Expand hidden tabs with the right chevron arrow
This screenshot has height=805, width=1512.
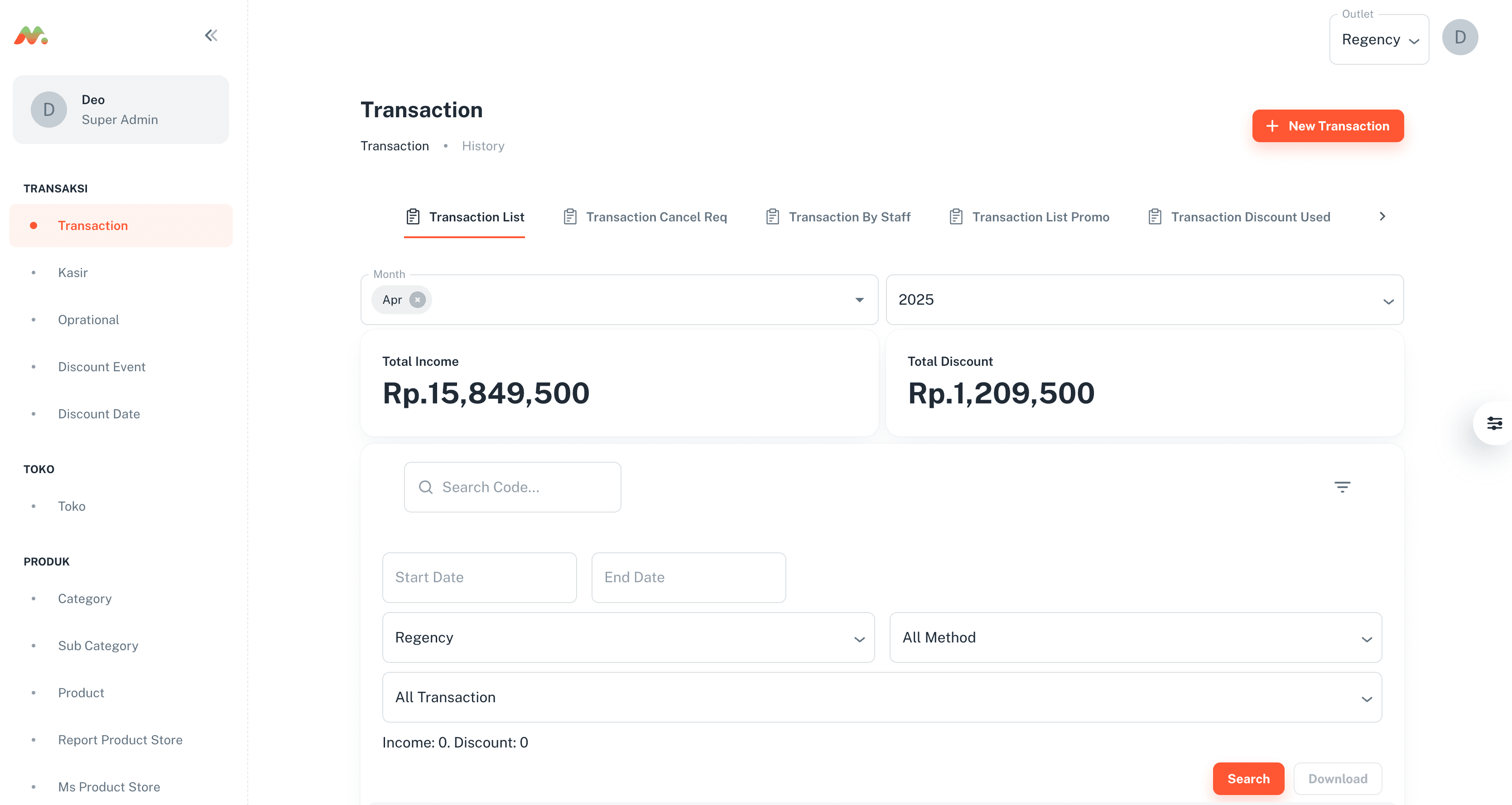(x=1382, y=216)
